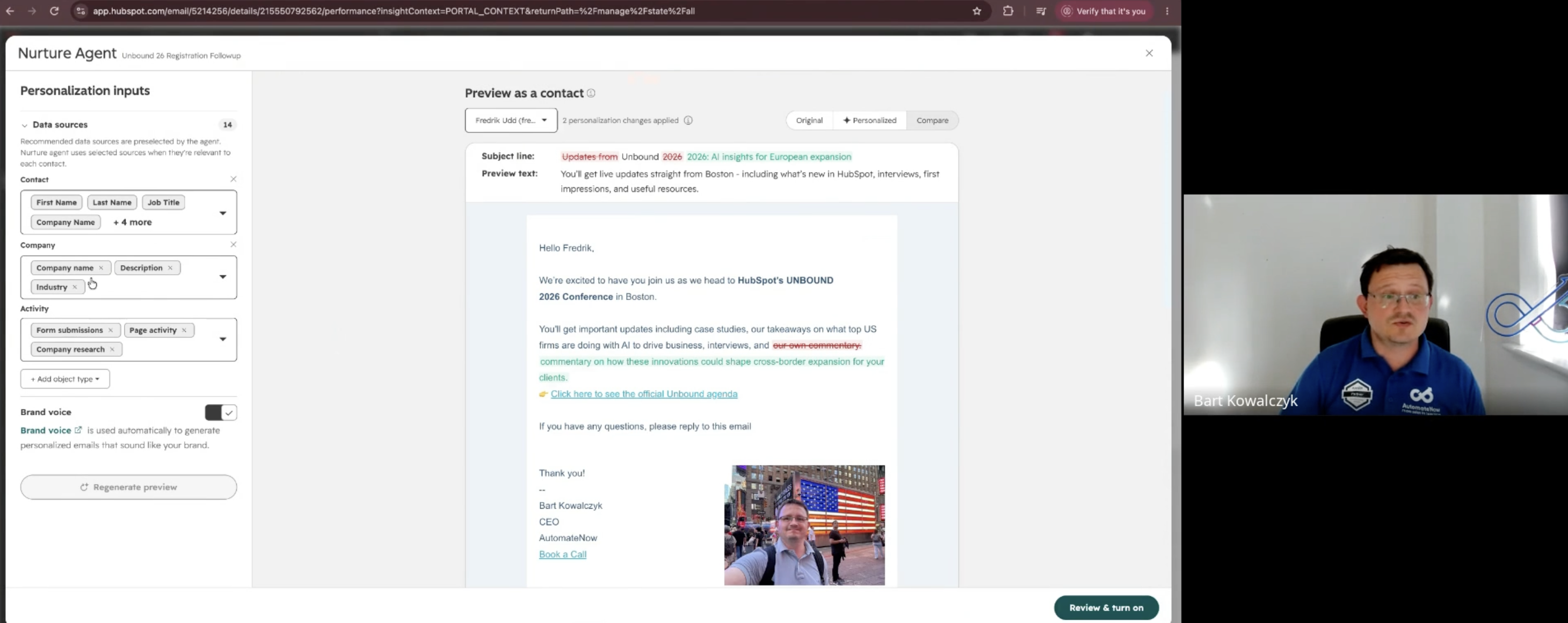
Task: Click info icon beside Preview as a contact
Action: (591, 93)
